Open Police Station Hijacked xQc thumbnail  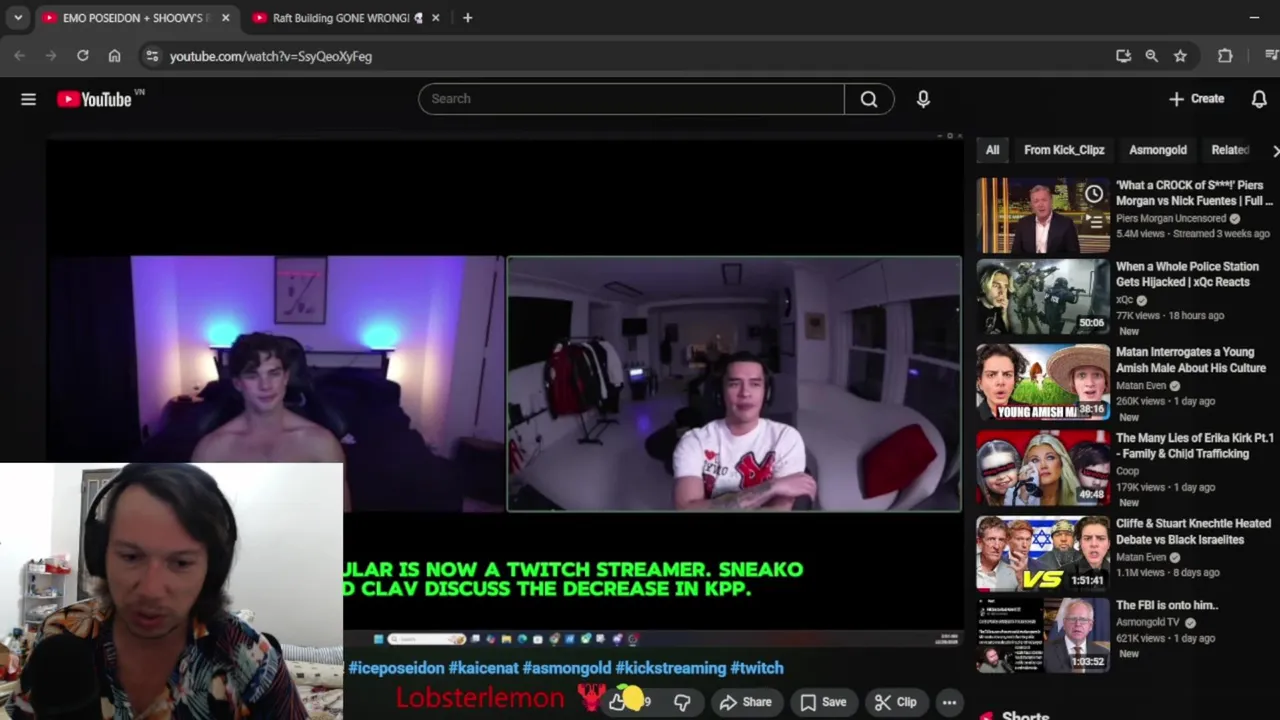coord(1043,296)
